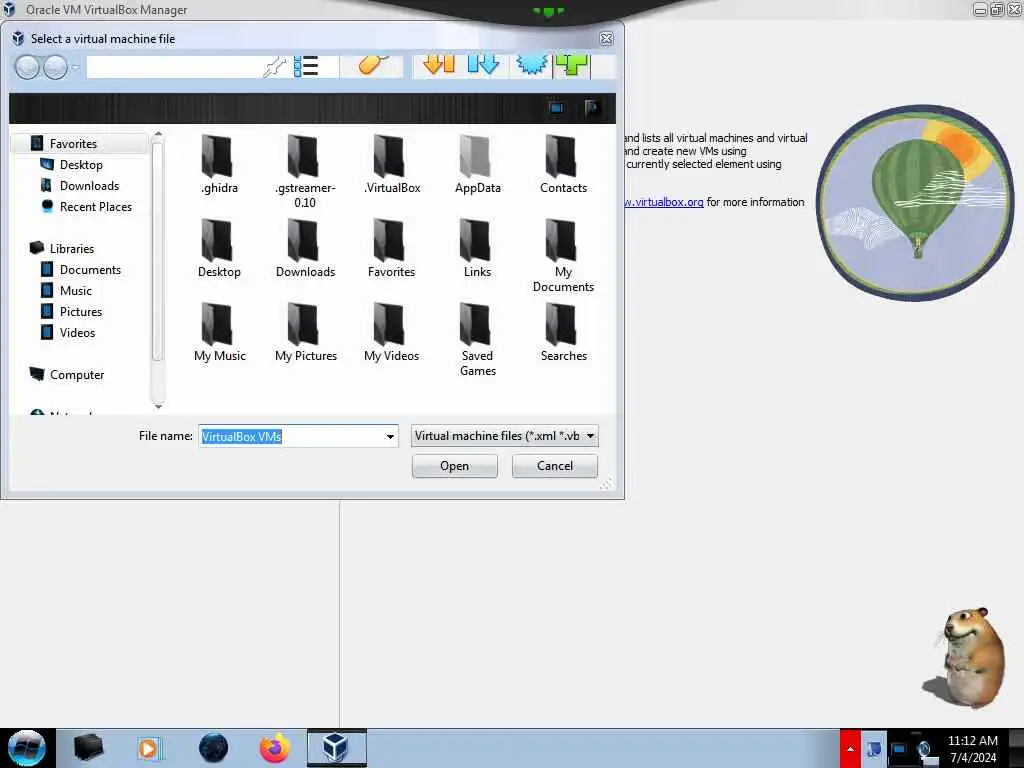Select Favorites in the navigation pane
1024x768 pixels.
point(80,143)
